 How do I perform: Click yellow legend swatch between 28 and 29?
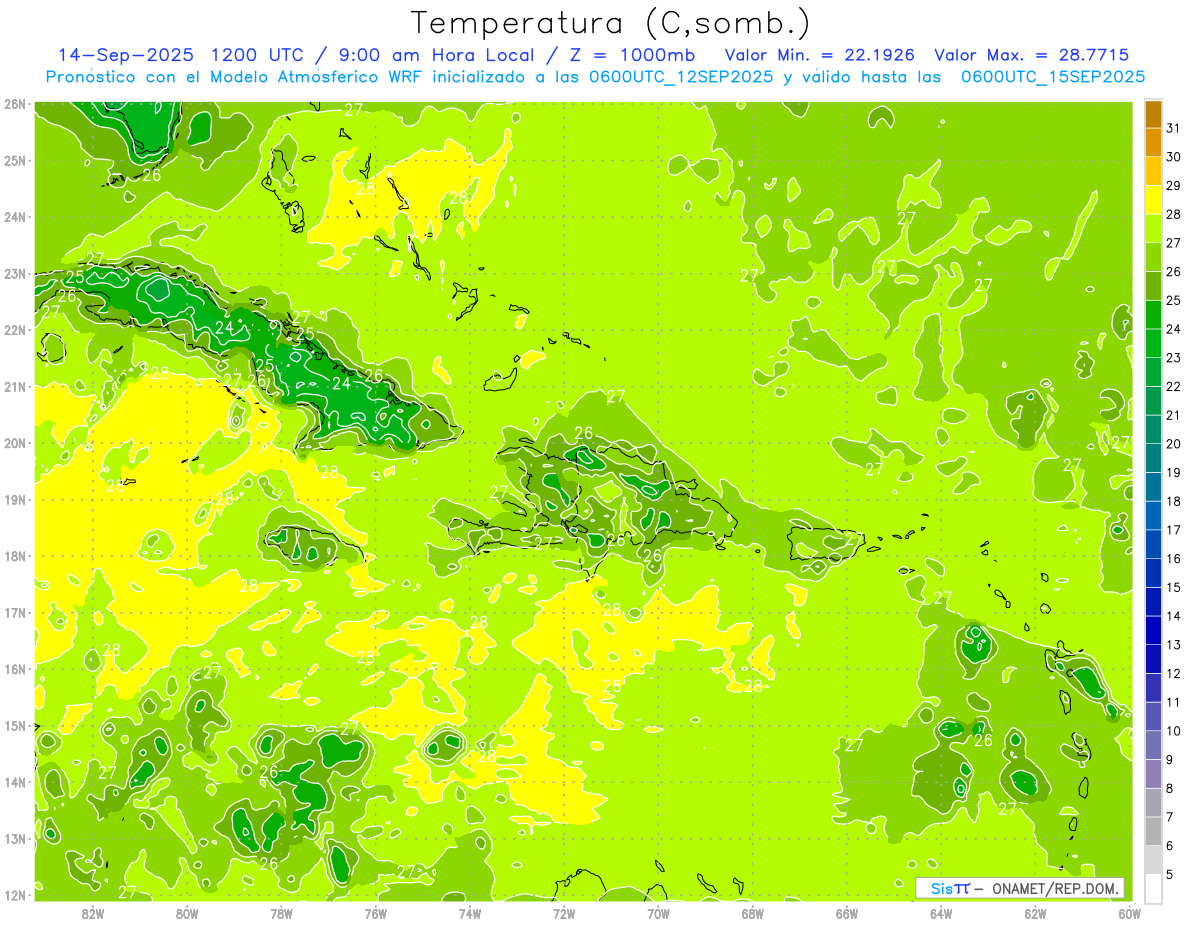tap(1153, 201)
